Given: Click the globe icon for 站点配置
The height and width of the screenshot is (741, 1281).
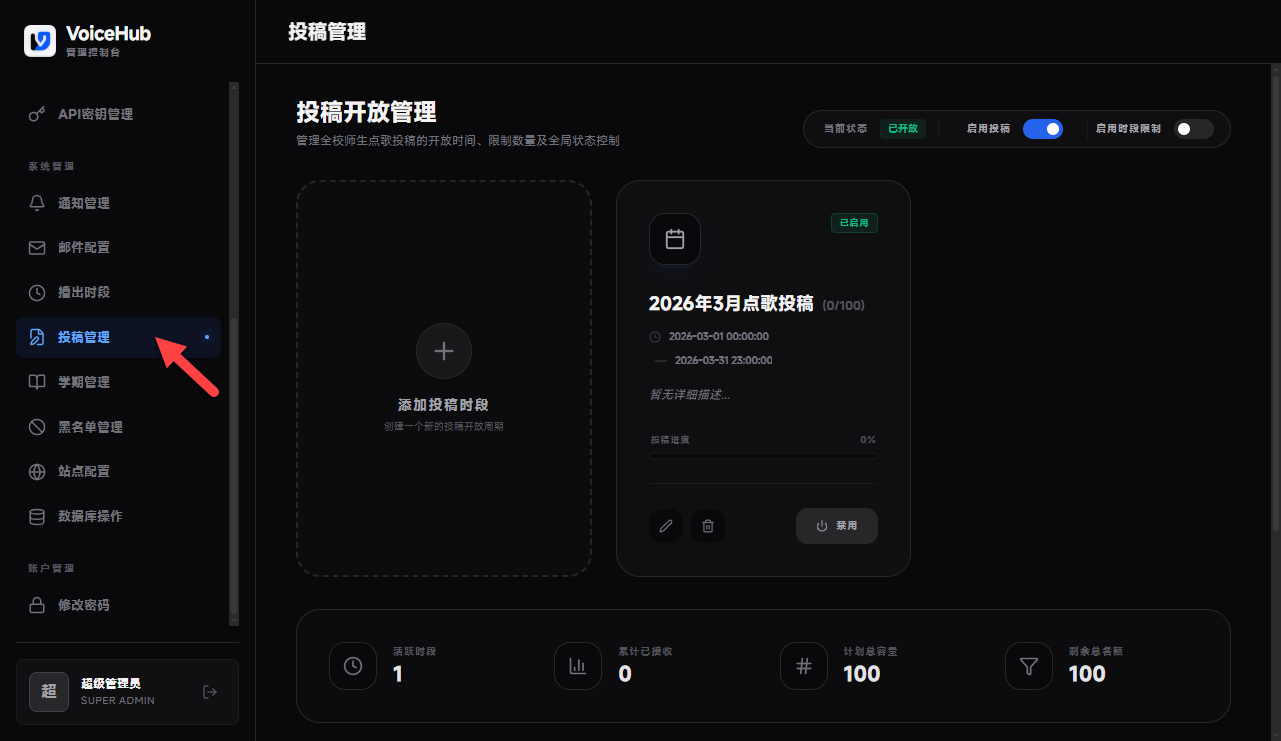Looking at the screenshot, I should 37,471.
